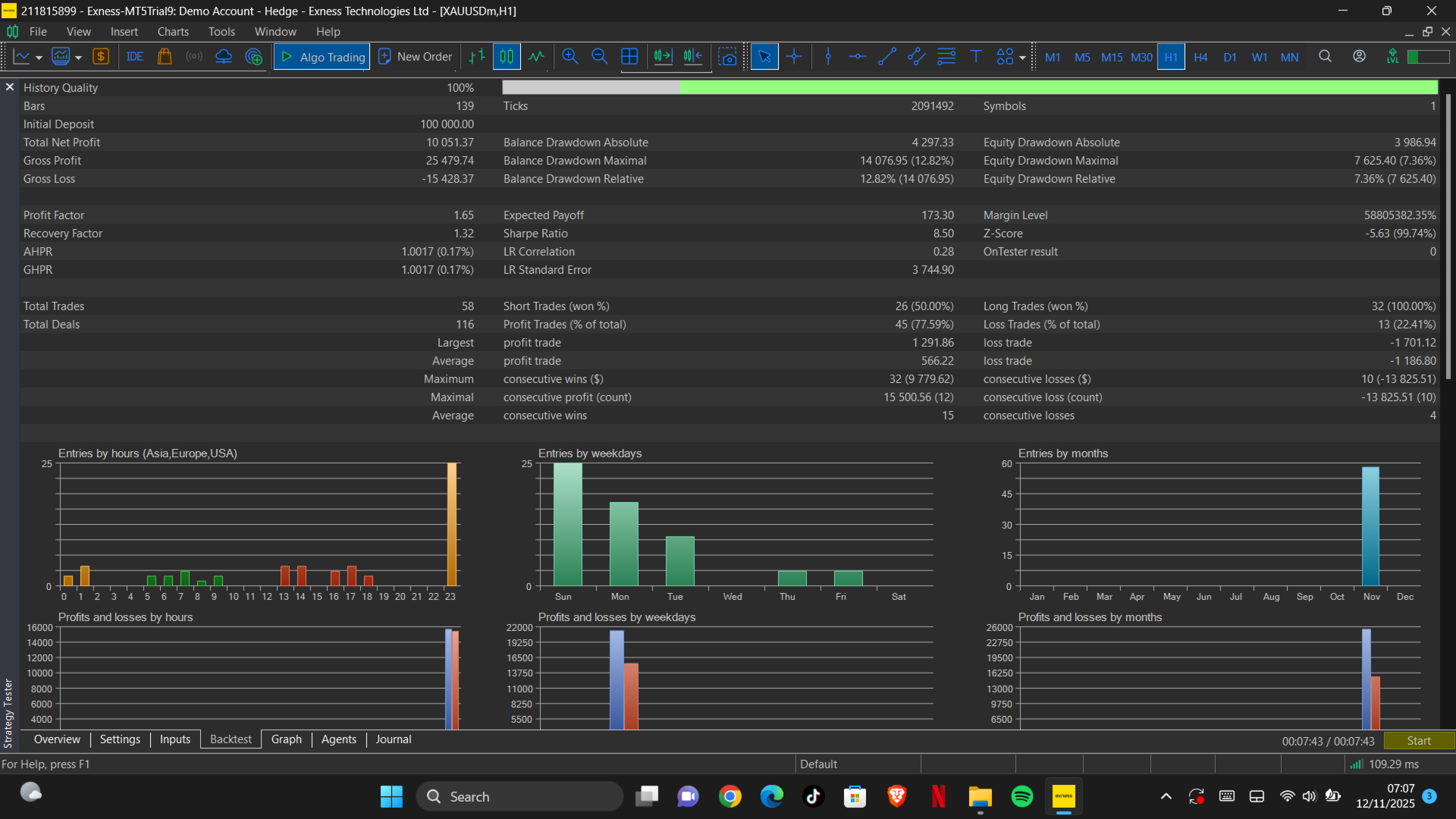Image resolution: width=1456 pixels, height=819 pixels.
Task: Switch to the Graph tab
Action: point(286,739)
